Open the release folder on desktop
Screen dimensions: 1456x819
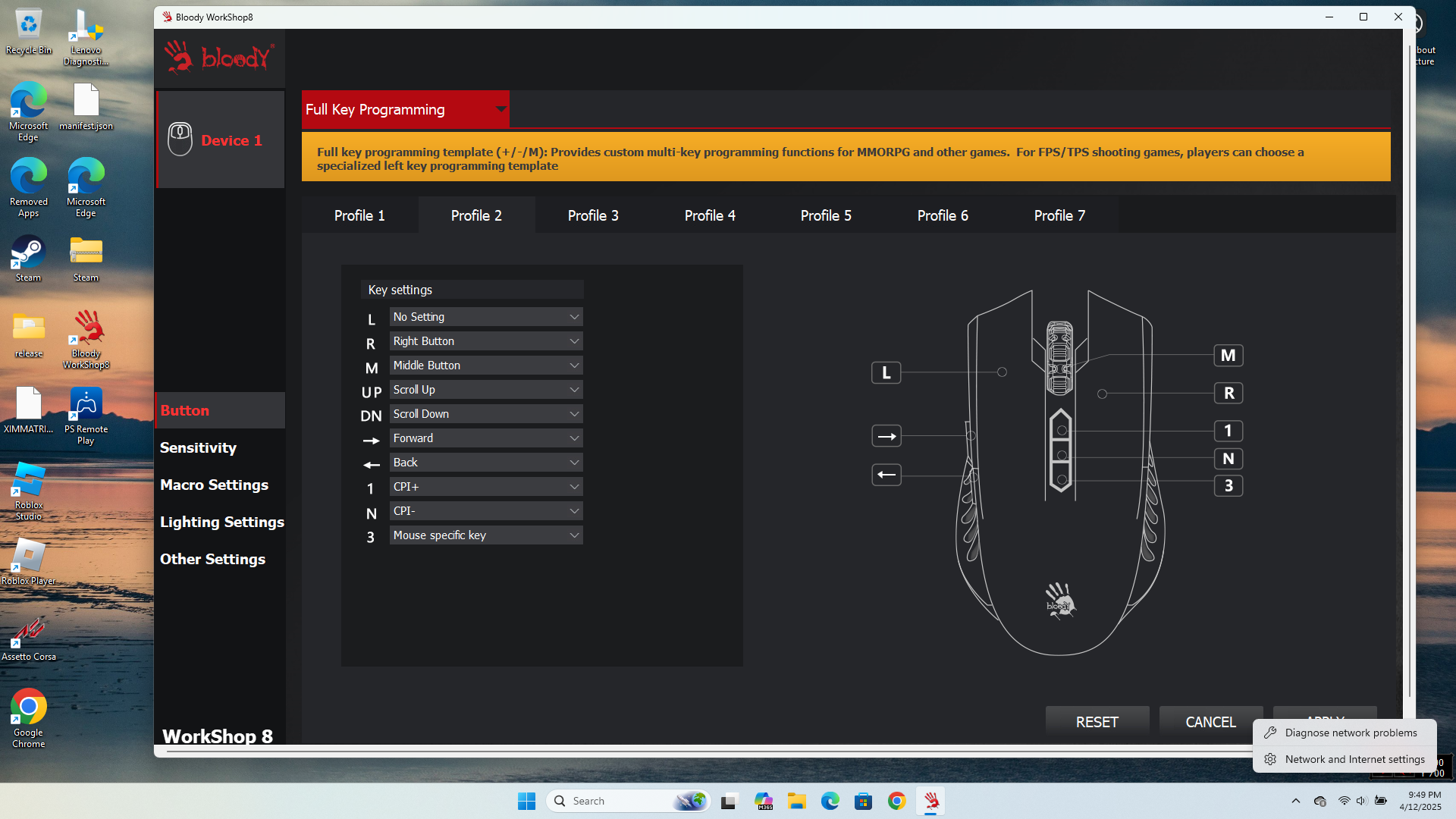coord(29,334)
